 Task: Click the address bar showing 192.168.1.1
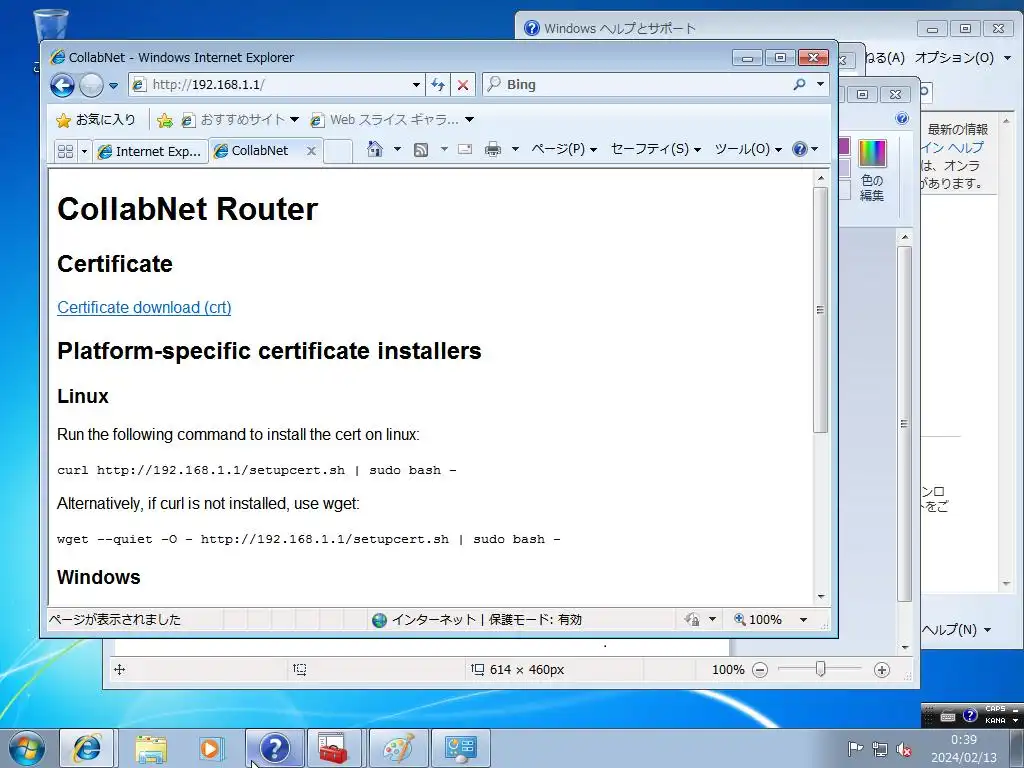tap(270, 84)
